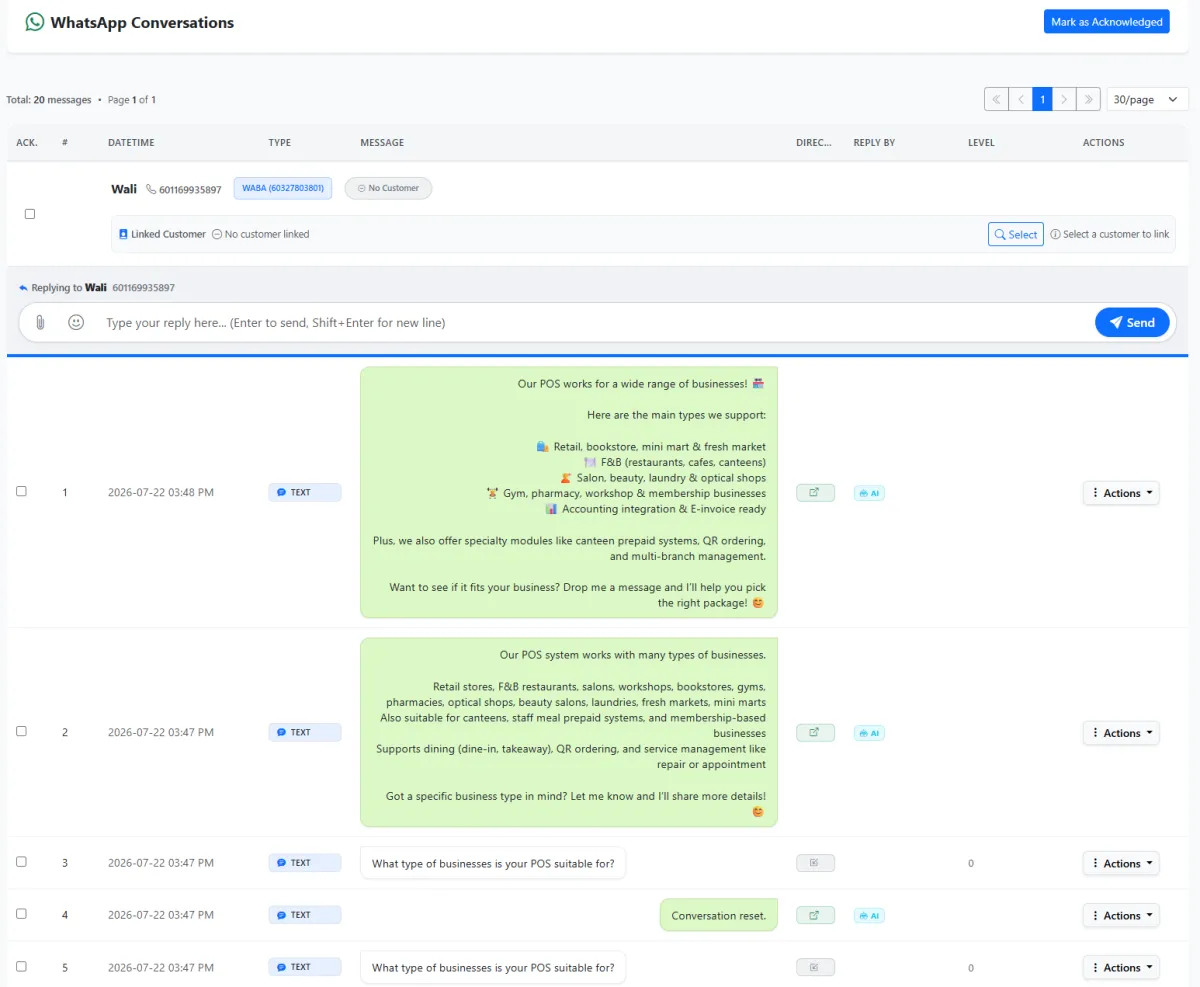Select page 1 in pagination
Viewport: 1200px width, 987px height.
pyautogui.click(x=1042, y=99)
